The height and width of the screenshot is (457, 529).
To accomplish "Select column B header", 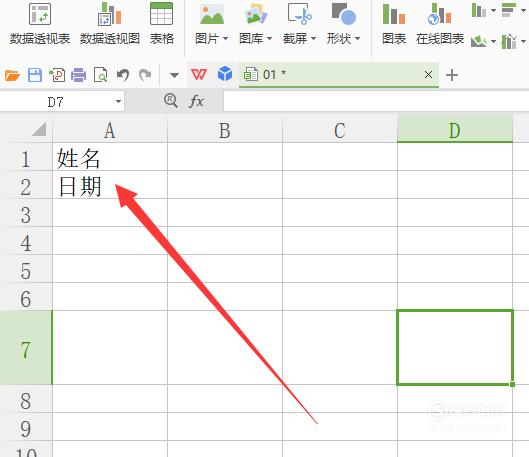I will 225,130.
